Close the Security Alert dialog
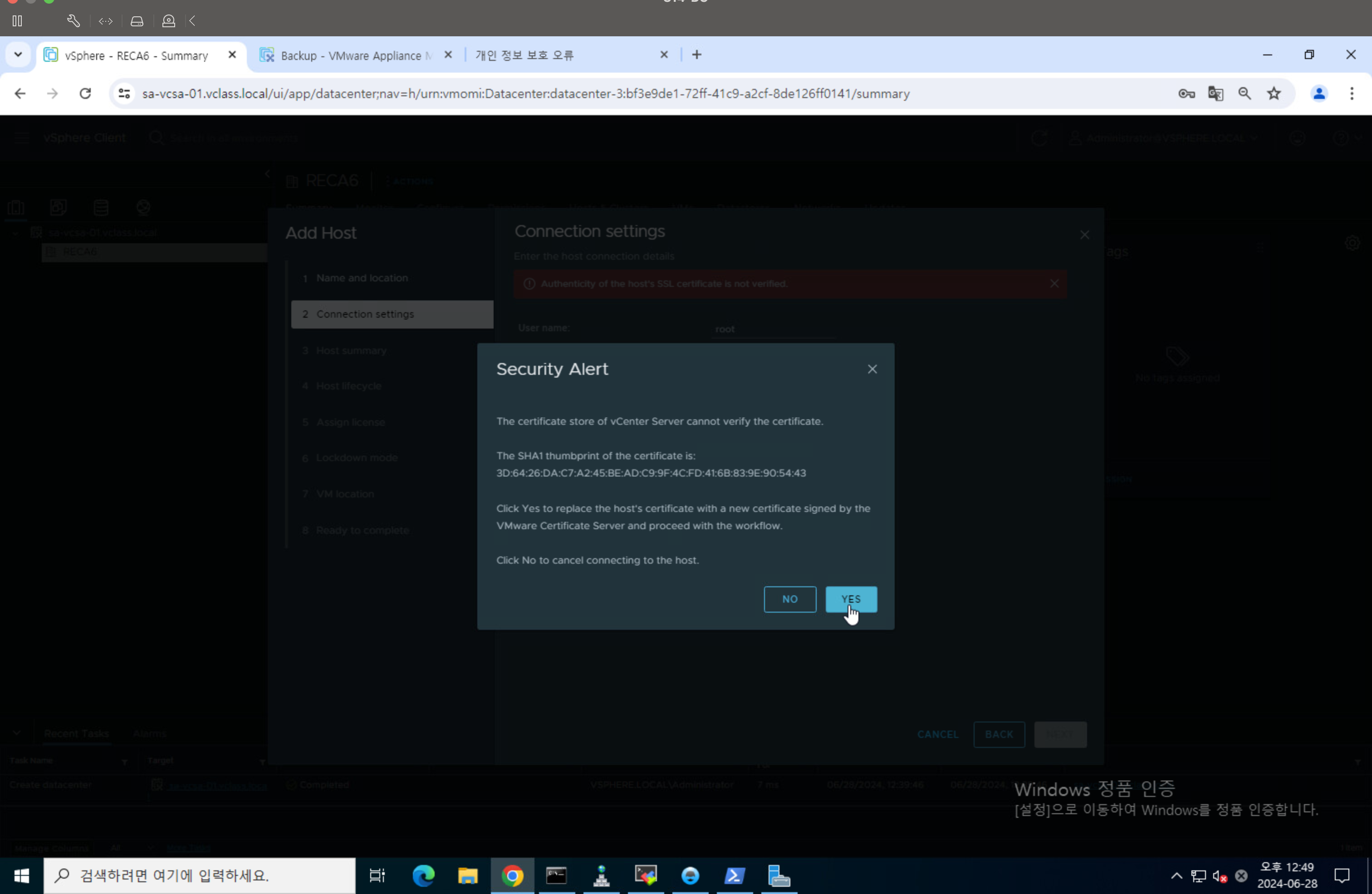The width and height of the screenshot is (1372, 894). tap(872, 369)
